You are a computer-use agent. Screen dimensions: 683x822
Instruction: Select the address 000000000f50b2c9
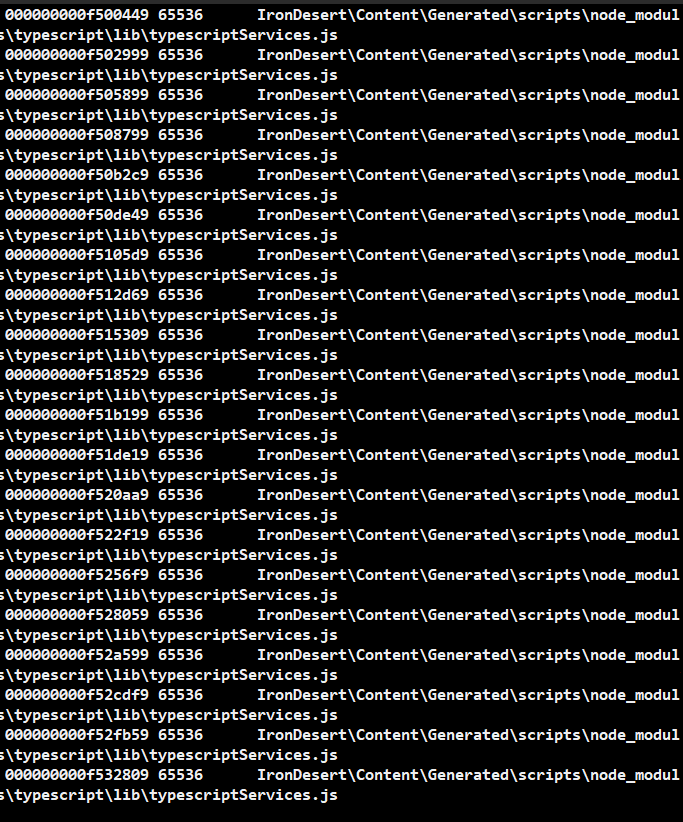click(x=77, y=175)
